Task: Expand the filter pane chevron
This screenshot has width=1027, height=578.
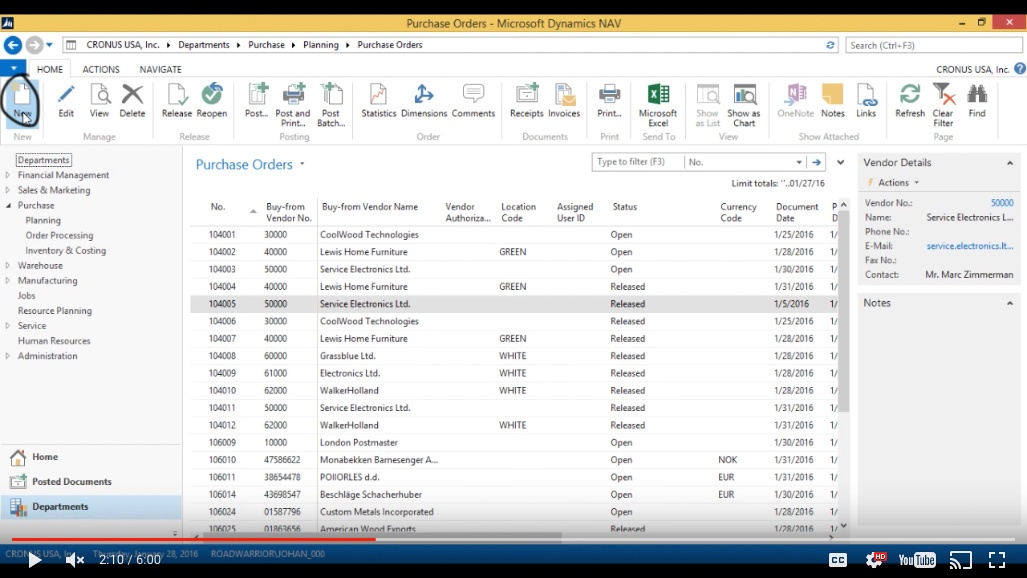Action: (x=840, y=162)
